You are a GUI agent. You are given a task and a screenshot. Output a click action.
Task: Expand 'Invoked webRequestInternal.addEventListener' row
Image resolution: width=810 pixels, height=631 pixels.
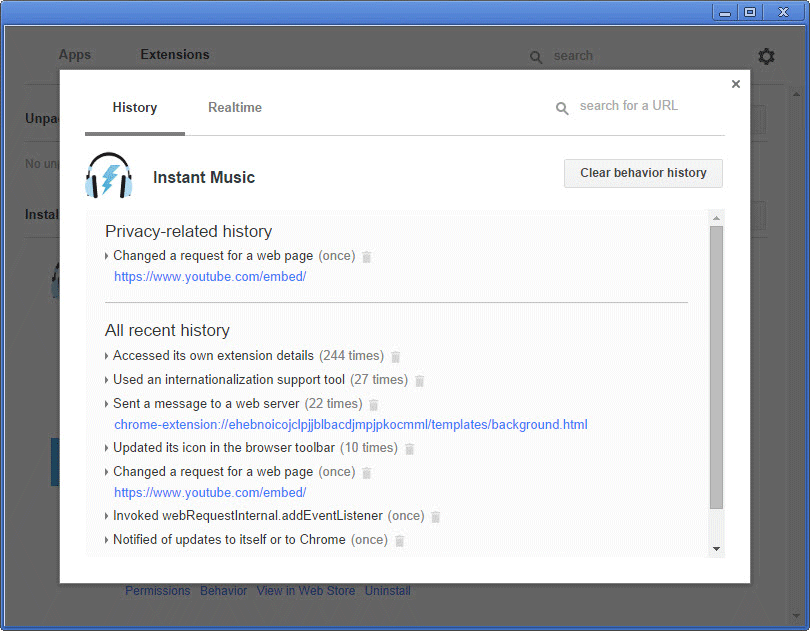click(106, 516)
